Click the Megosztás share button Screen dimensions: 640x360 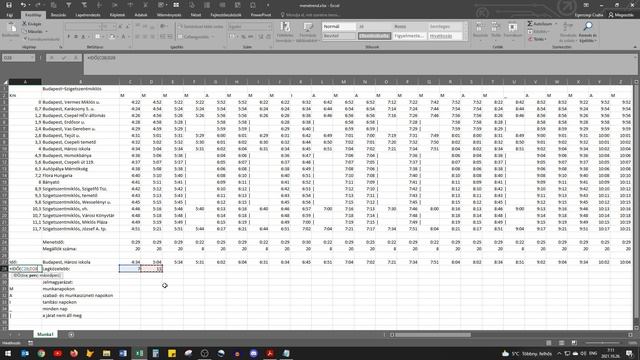point(621,15)
